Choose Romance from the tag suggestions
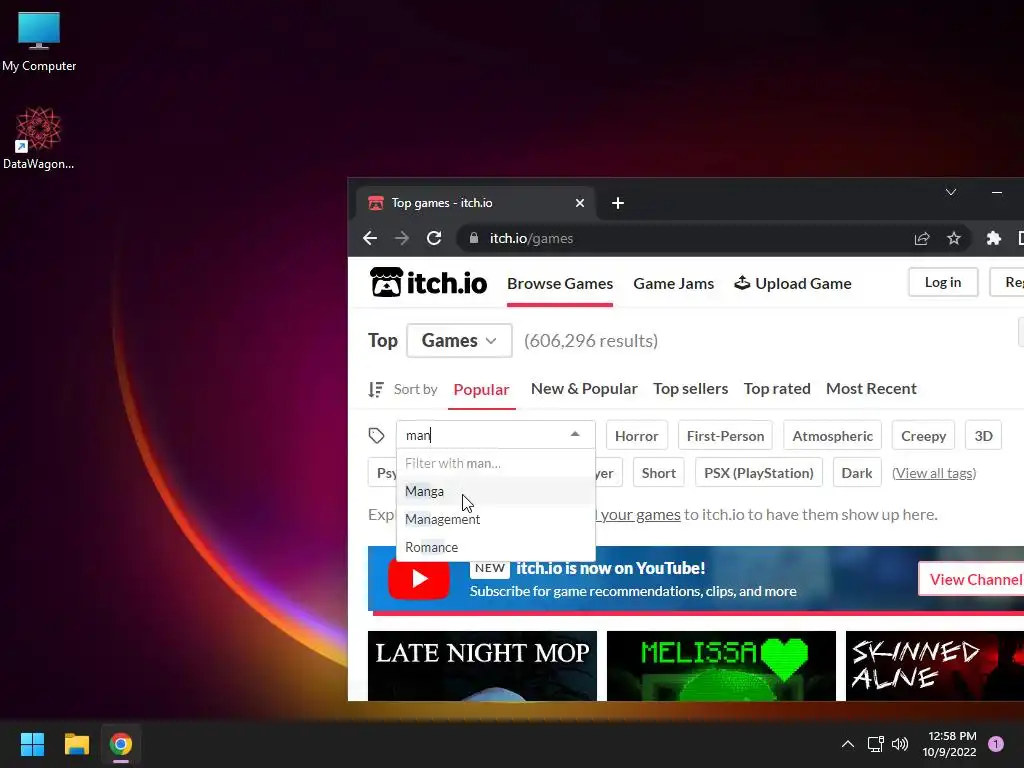The width and height of the screenshot is (1024, 768). pos(496,547)
